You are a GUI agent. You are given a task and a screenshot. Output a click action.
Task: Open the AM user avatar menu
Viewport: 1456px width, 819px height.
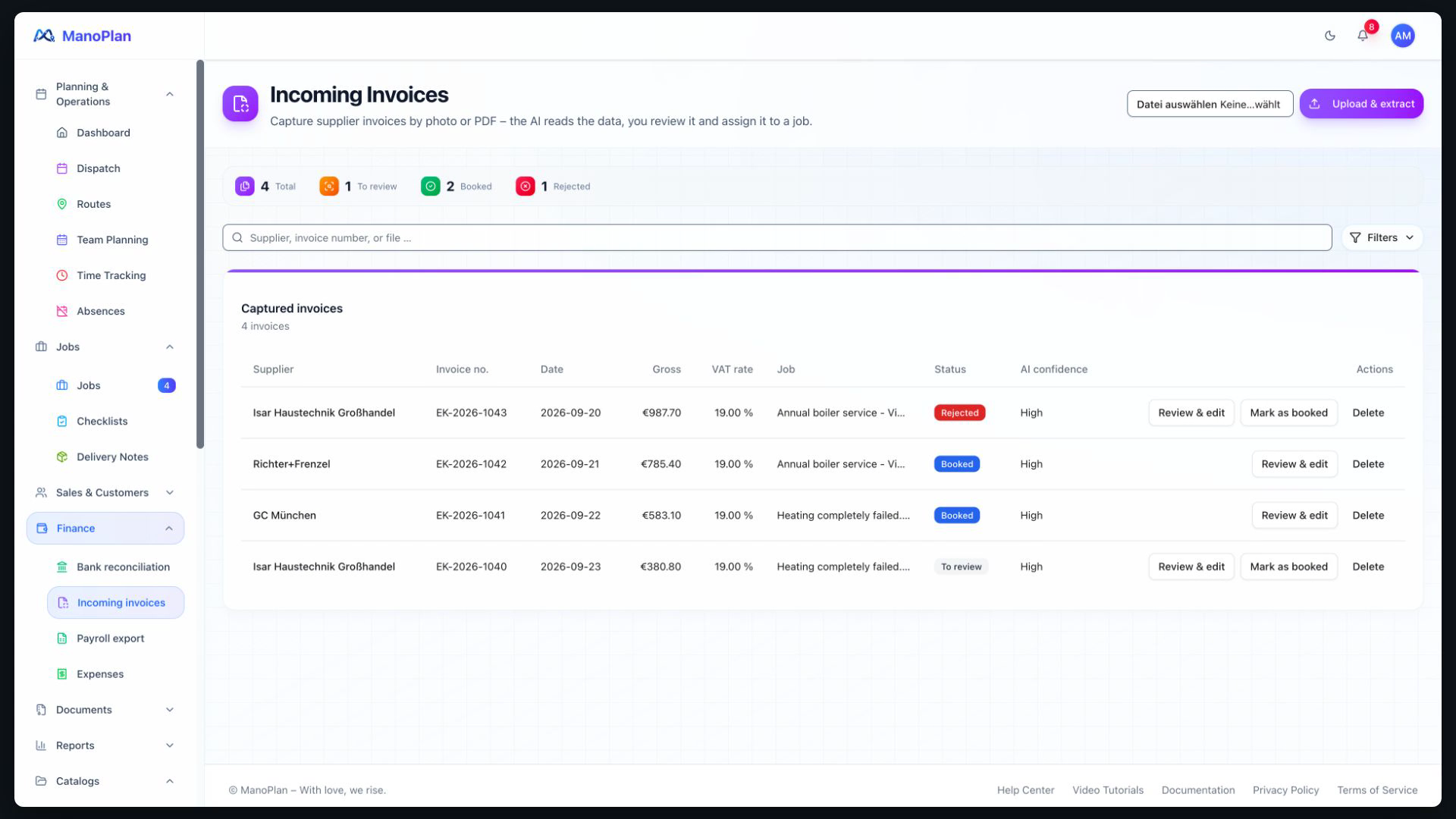[x=1403, y=36]
